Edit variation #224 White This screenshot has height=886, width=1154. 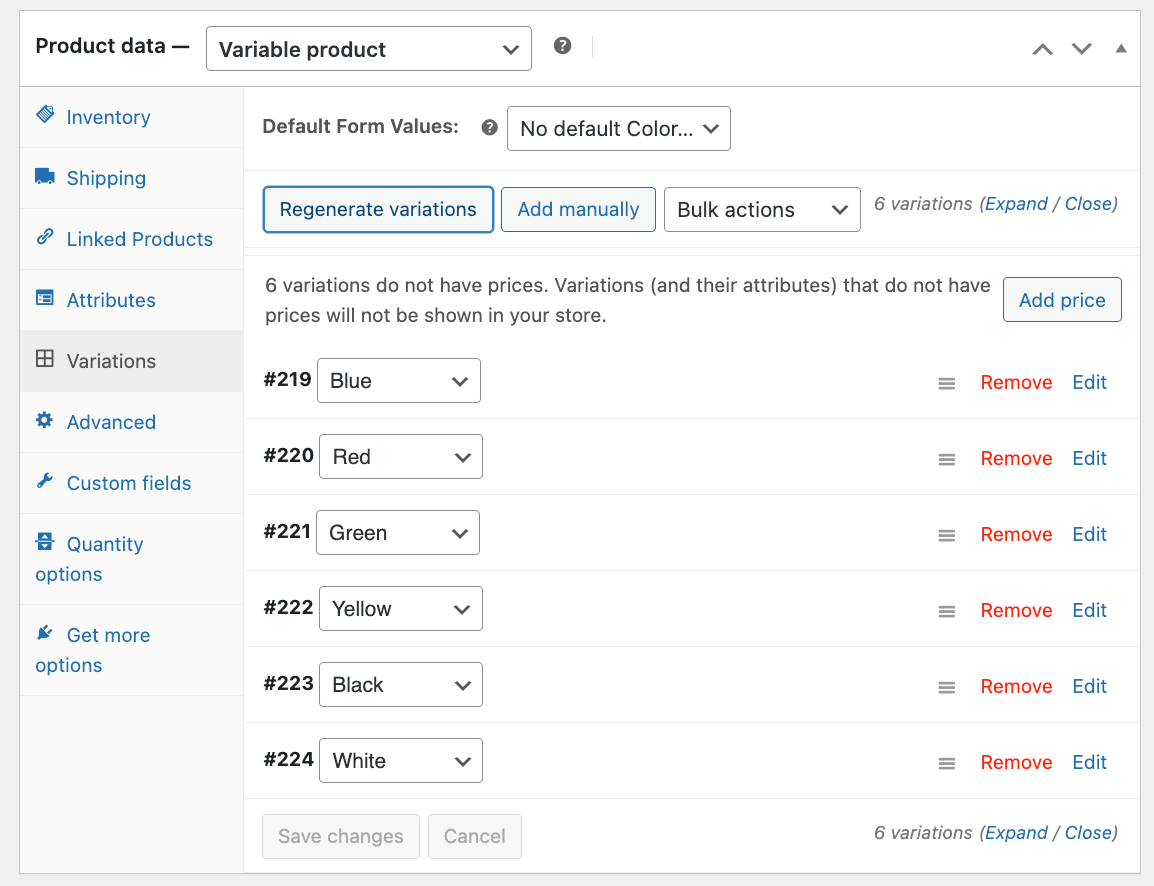(x=1089, y=762)
